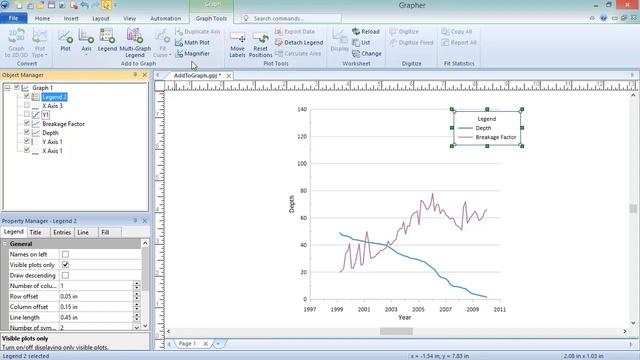Toggle Y Axis 1 visibility checkbox

[x=27, y=142]
